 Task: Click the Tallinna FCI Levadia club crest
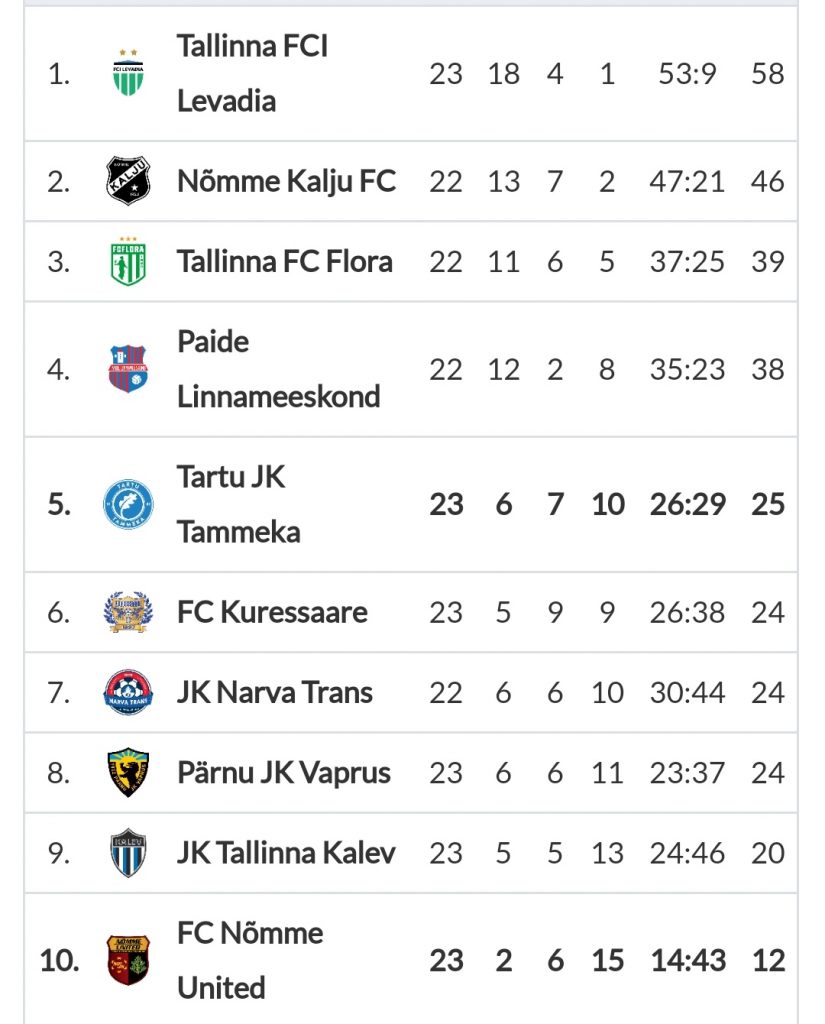tap(128, 72)
